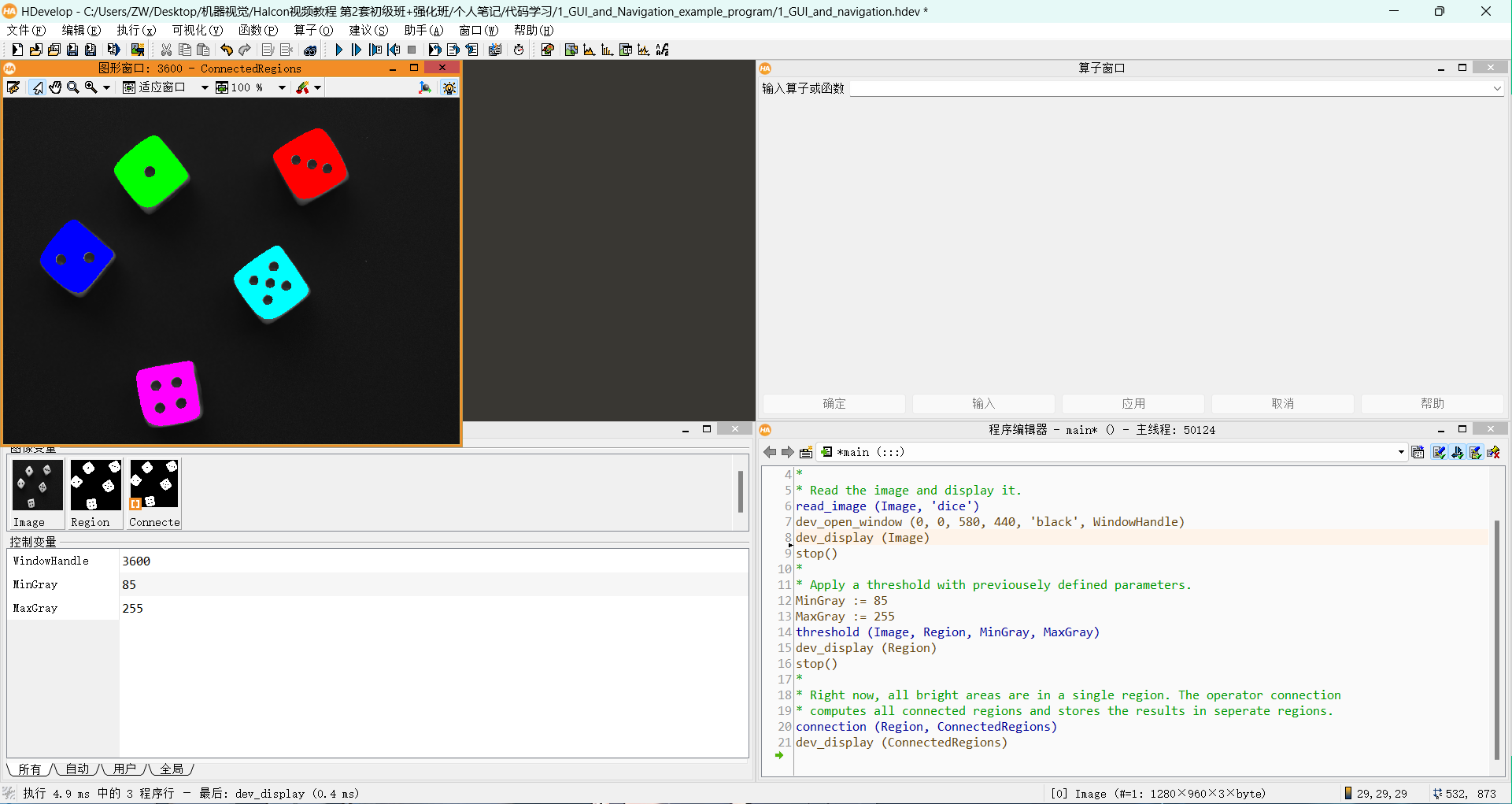
Task: Open the 100 % zoom dropdown
Action: [x=281, y=87]
